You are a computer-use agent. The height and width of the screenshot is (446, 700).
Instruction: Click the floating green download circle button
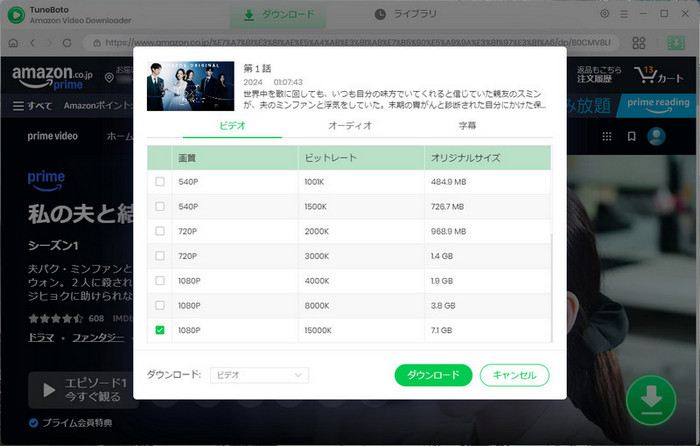[651, 400]
